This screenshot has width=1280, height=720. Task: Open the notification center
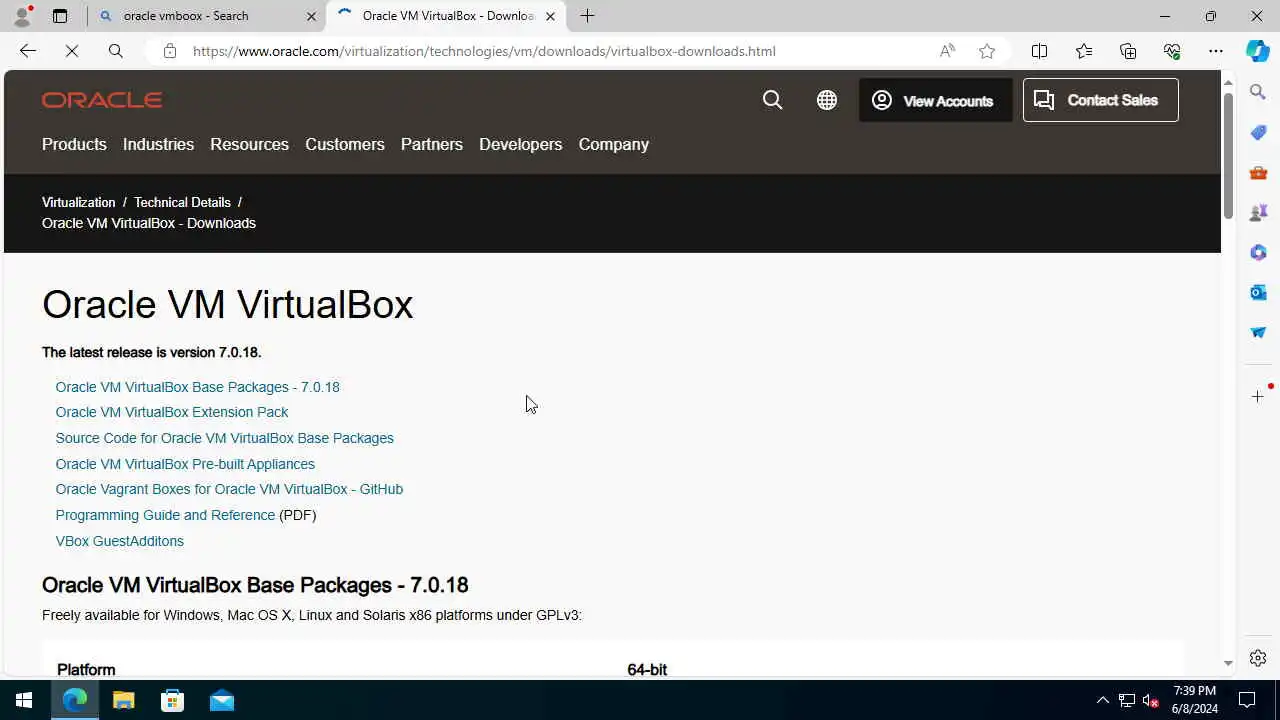[x=1247, y=700]
